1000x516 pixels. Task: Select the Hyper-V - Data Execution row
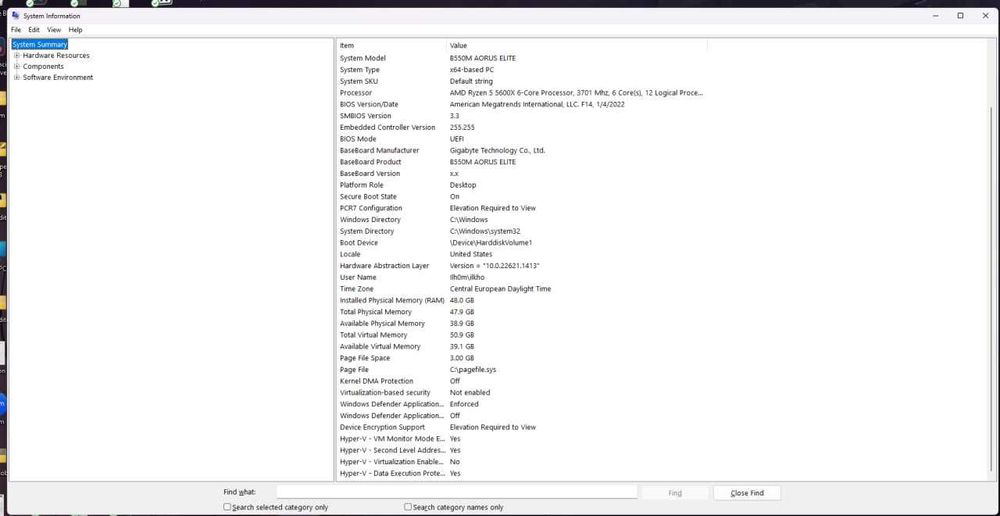point(522,473)
